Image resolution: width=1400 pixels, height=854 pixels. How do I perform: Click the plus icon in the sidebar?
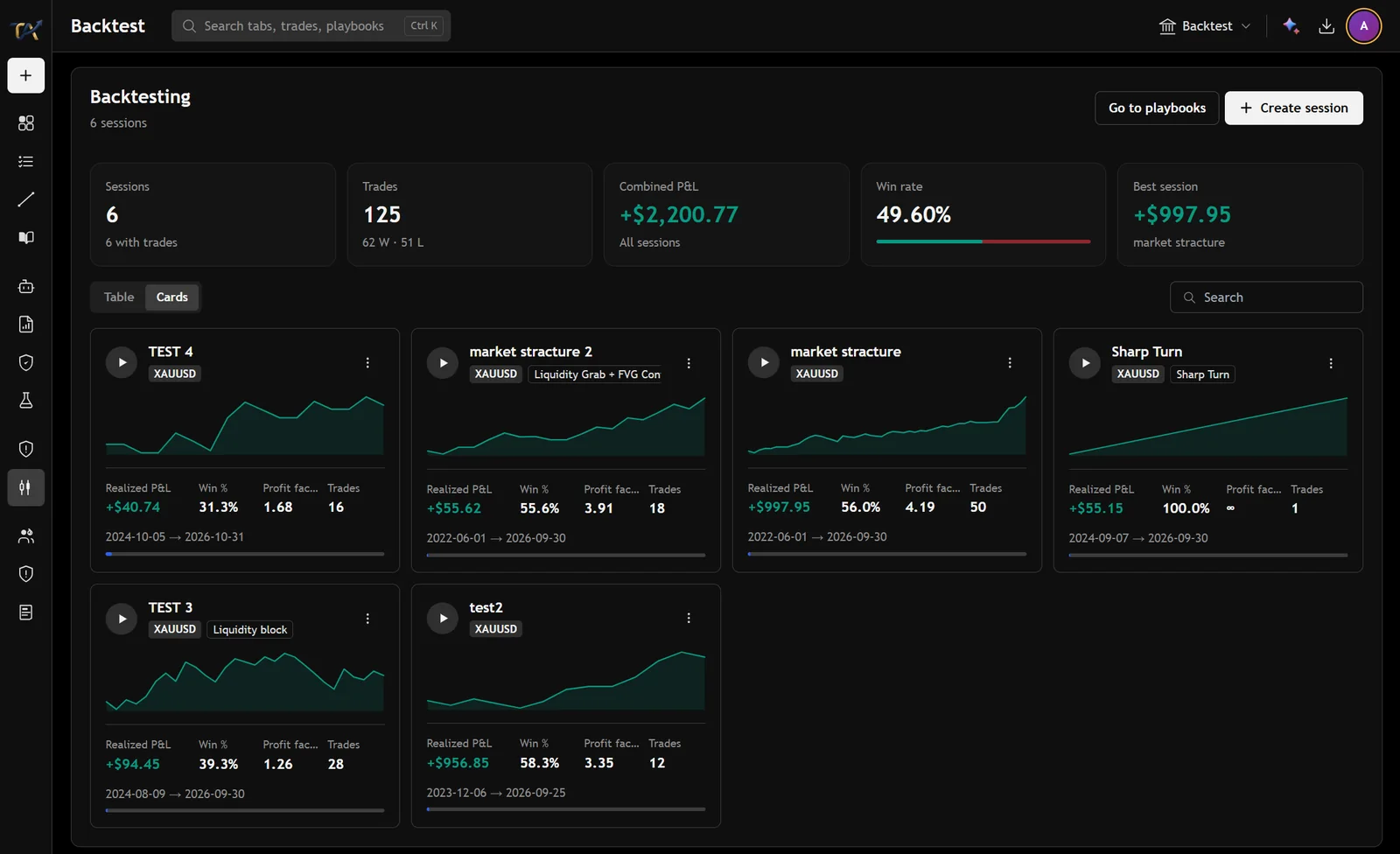tap(26, 76)
